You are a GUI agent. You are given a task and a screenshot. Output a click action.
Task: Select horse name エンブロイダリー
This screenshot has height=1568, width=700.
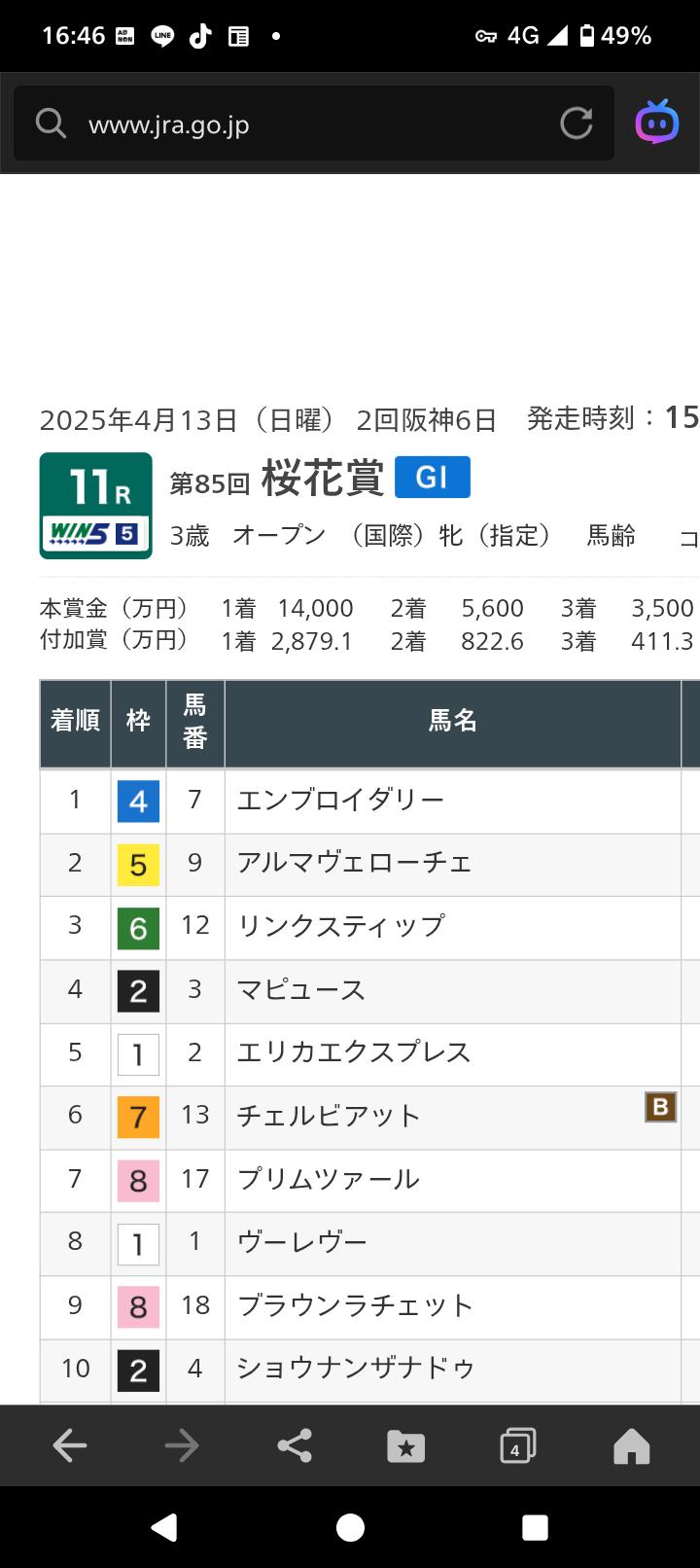pos(340,800)
